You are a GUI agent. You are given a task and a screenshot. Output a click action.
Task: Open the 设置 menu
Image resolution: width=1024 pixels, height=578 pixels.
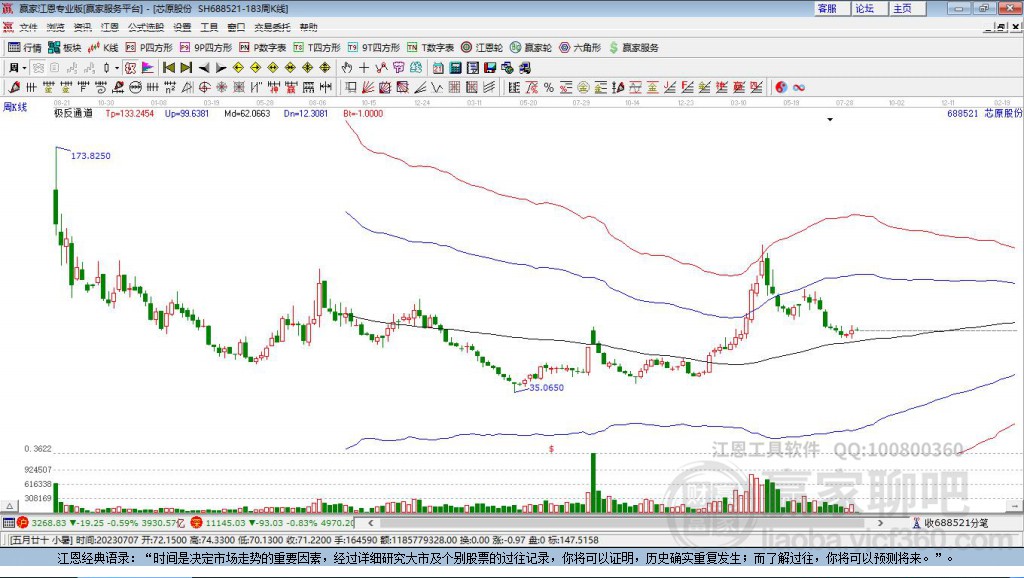(182, 27)
